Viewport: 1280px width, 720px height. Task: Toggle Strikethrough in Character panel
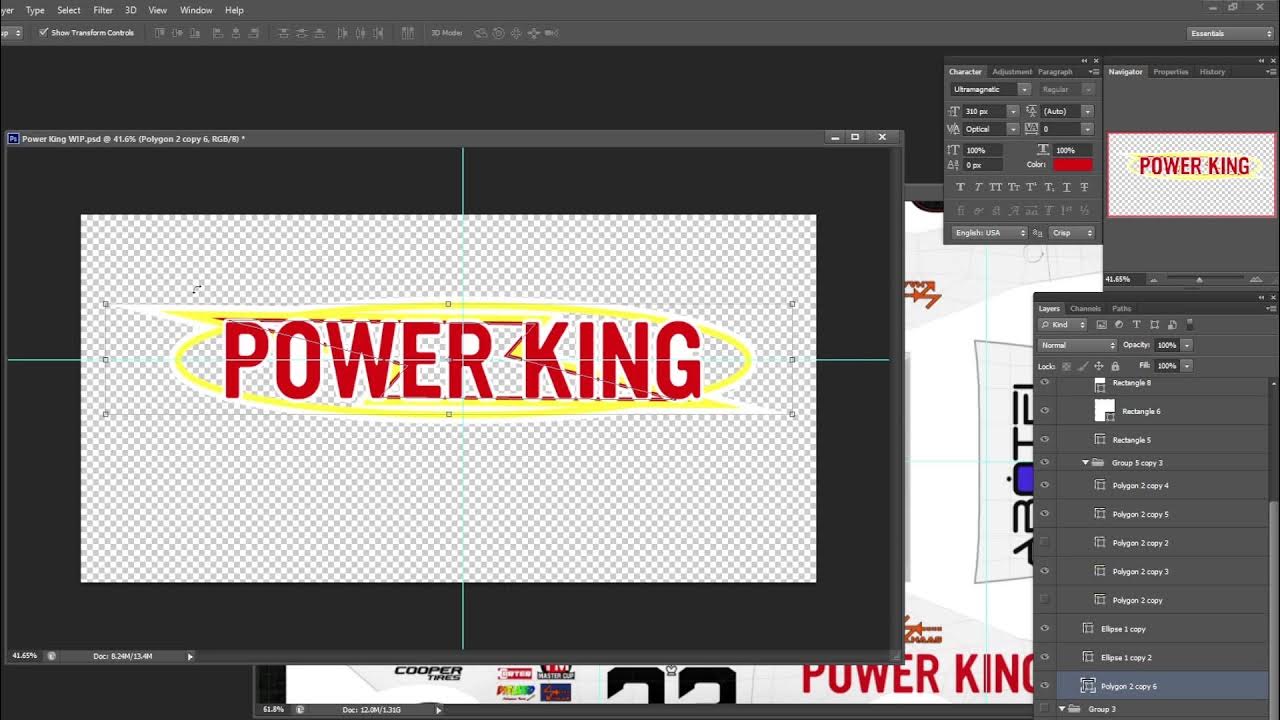pos(1085,187)
